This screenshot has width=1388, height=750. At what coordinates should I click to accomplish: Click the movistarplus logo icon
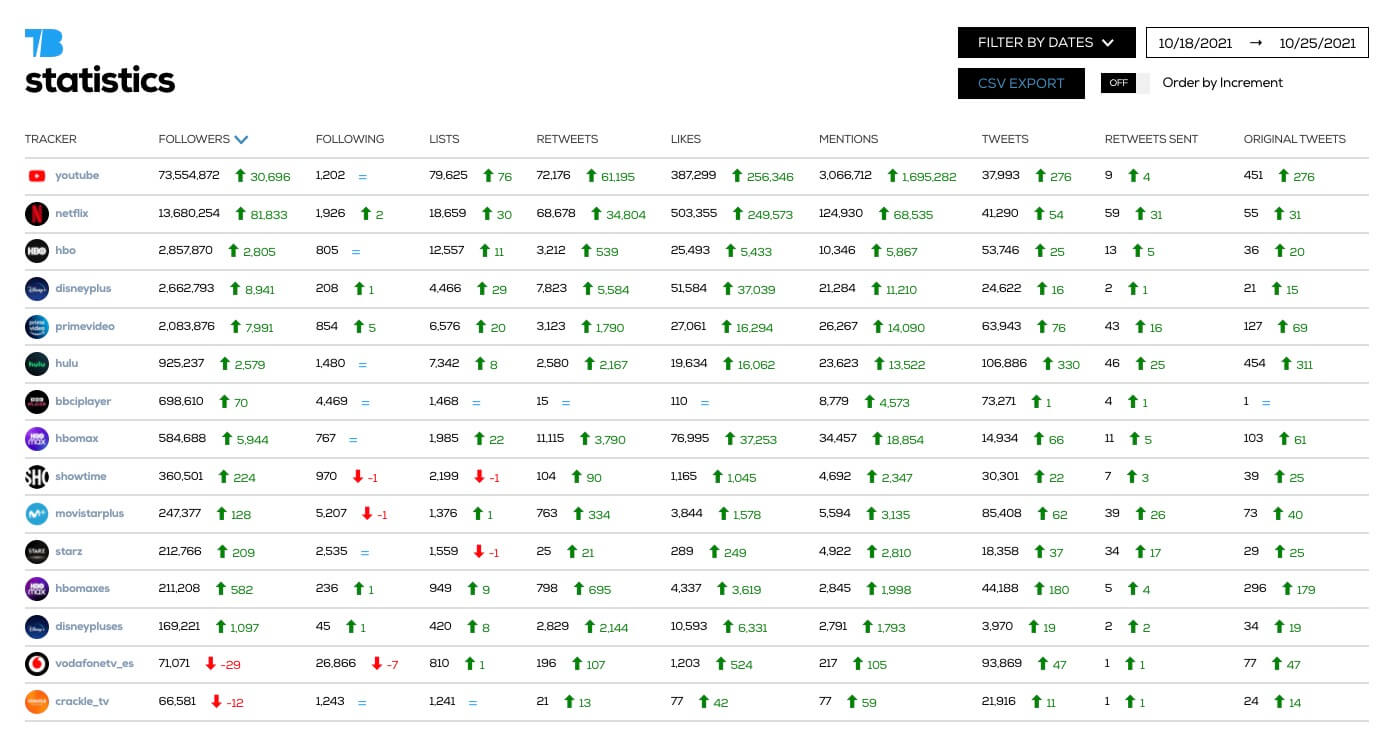37,514
